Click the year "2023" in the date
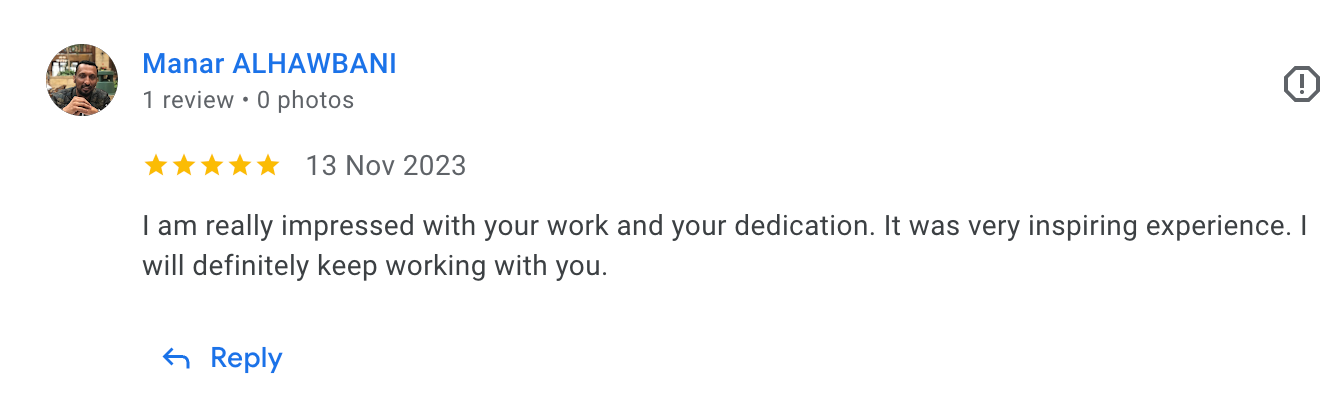This screenshot has height=412, width=1322. (434, 165)
